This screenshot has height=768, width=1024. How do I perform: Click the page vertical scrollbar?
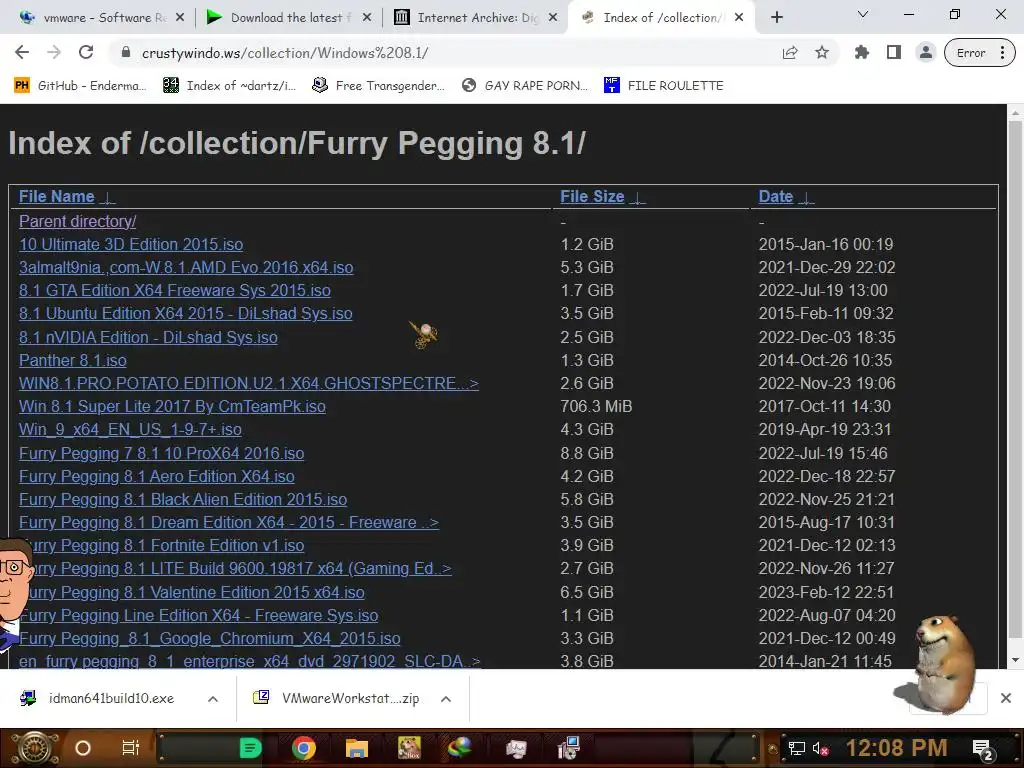1016,379
